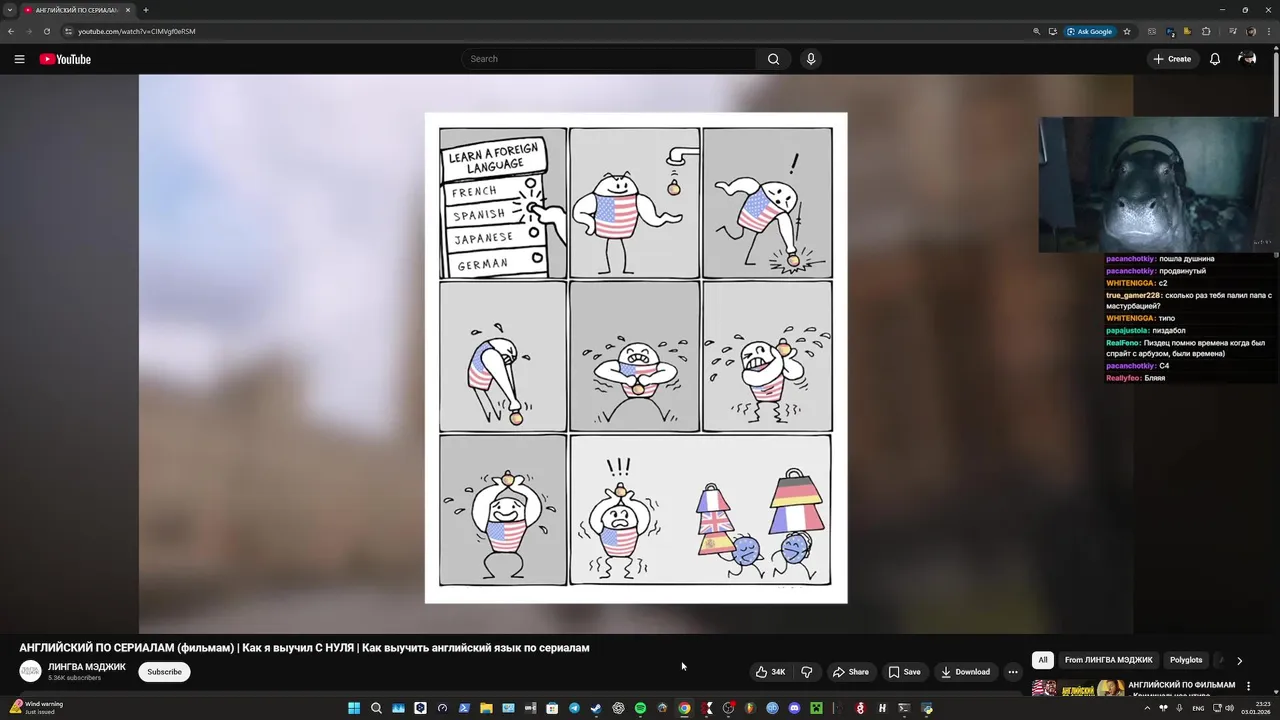
Task: Dislike the video
Action: pos(807,672)
